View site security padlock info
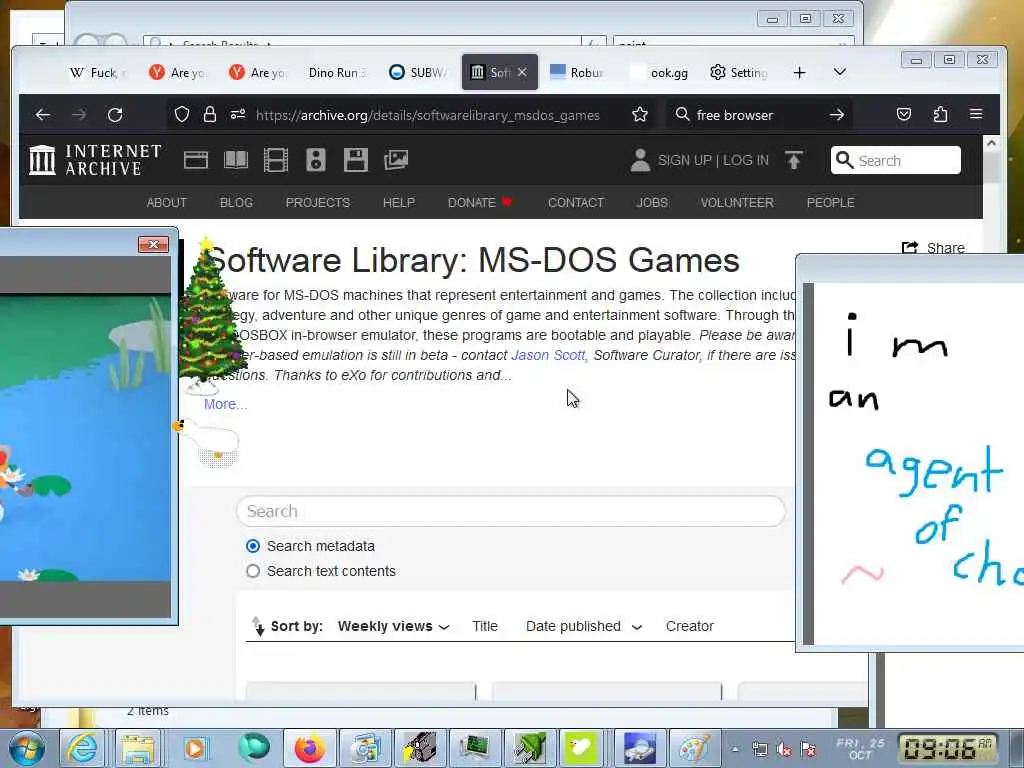The image size is (1024, 768). [210, 115]
